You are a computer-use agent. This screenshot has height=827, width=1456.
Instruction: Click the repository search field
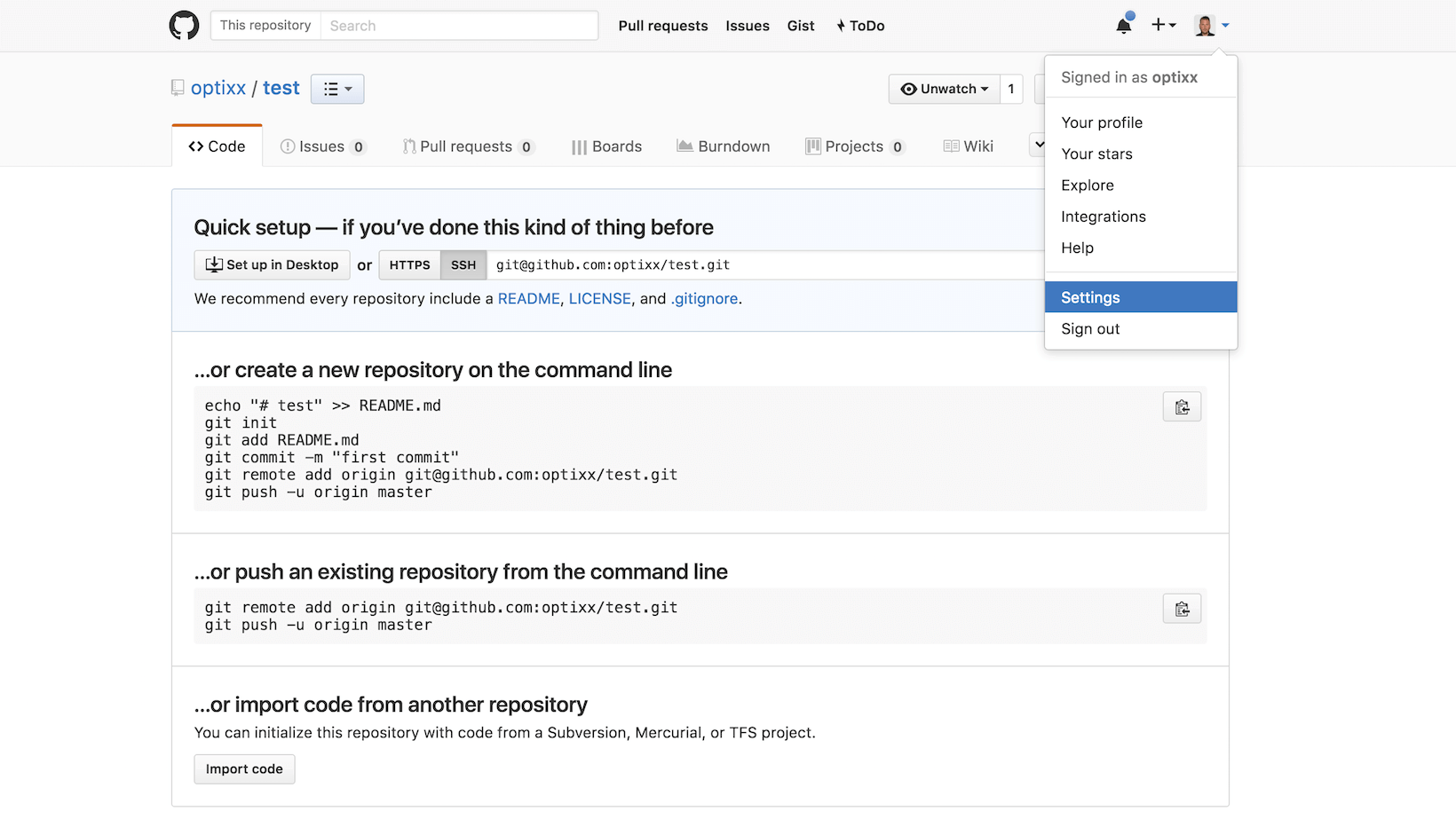click(458, 26)
